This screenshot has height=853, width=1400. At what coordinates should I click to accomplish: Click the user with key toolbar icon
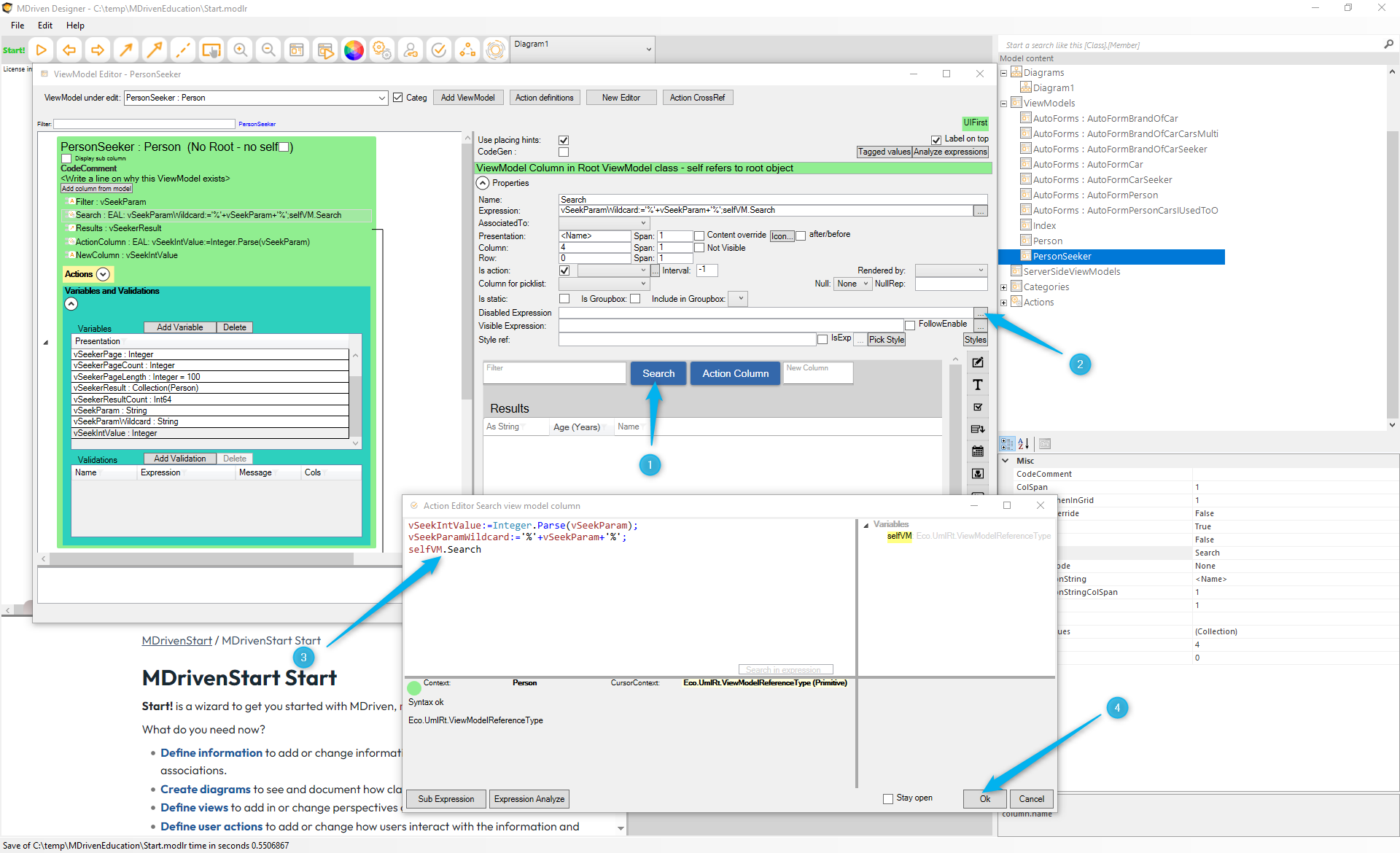(411, 50)
